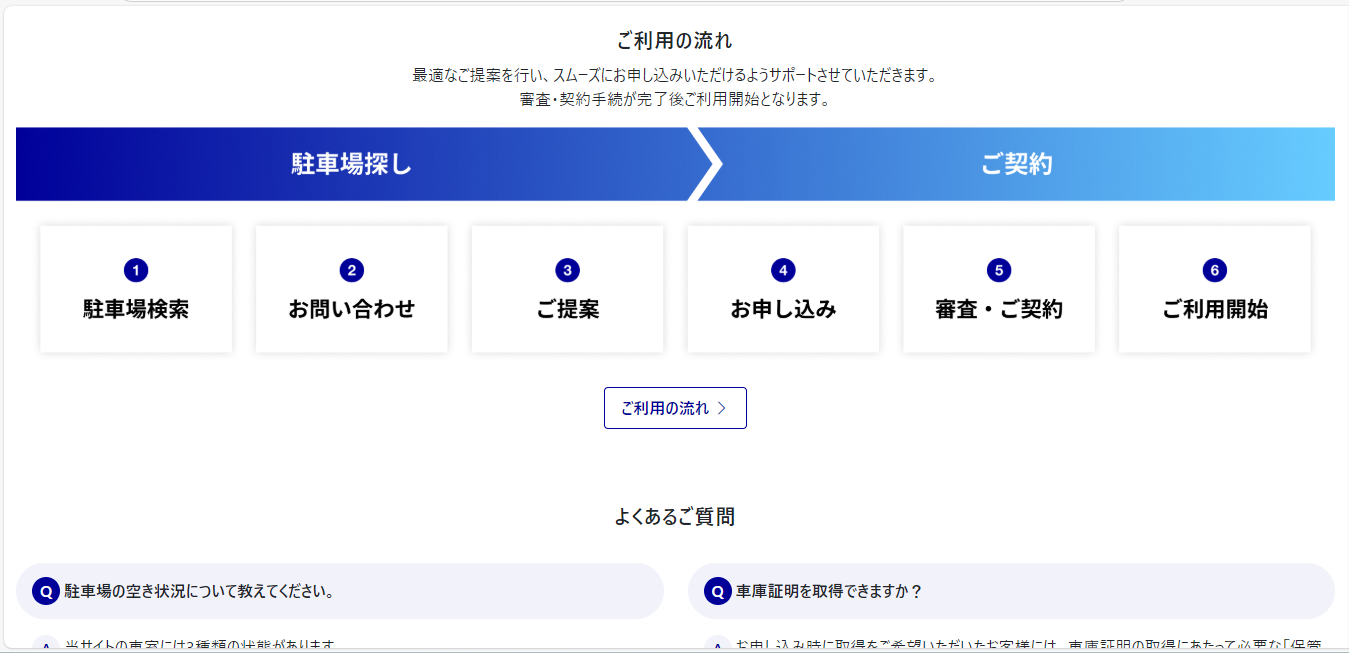Expand the 駐車場の空き状況について教えてください question
Screen dimensions: 1349x653
click(x=200, y=591)
